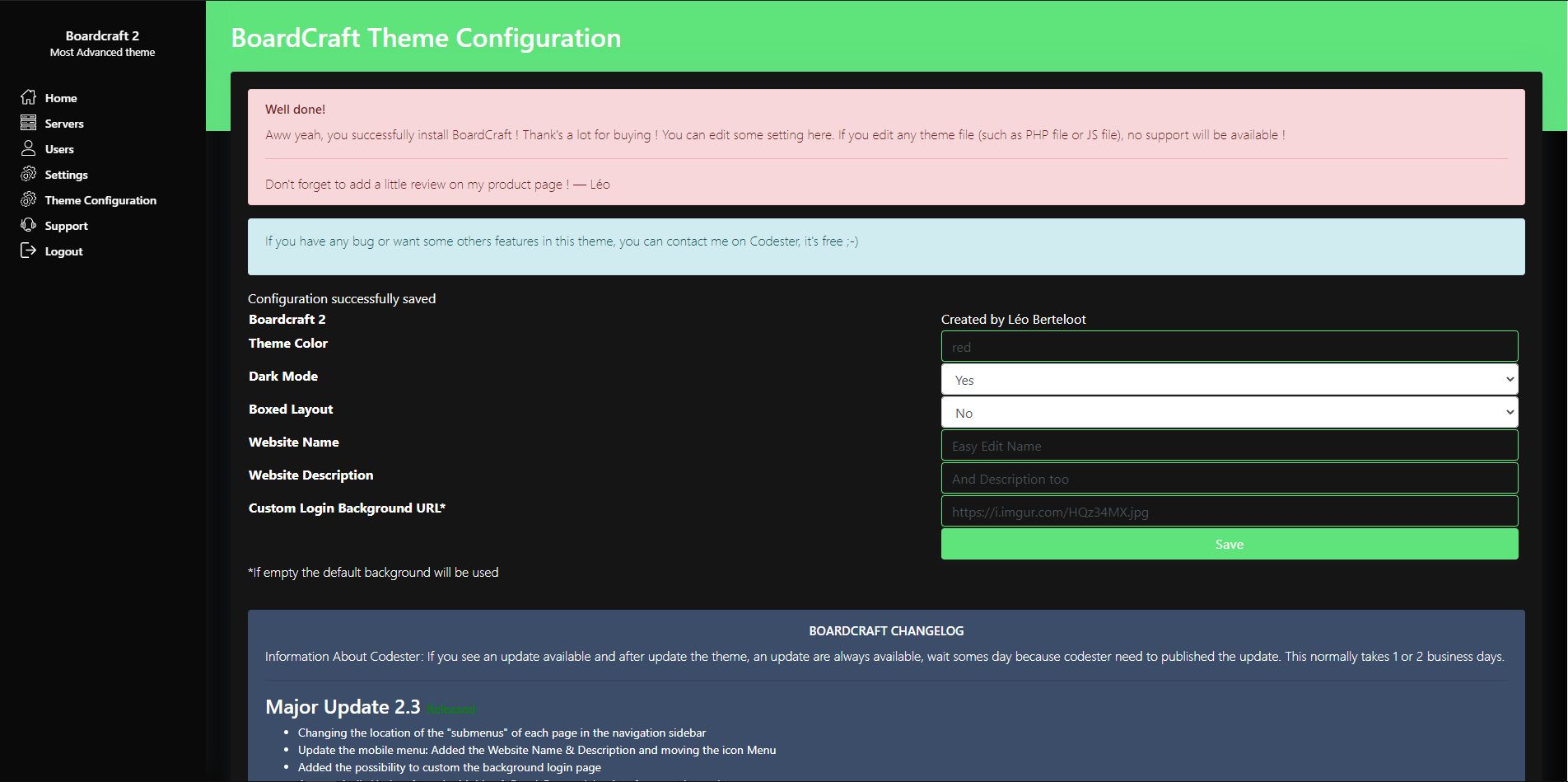The image size is (1568, 782).
Task: Click the 'Well done!' alert heading
Action: (x=295, y=109)
